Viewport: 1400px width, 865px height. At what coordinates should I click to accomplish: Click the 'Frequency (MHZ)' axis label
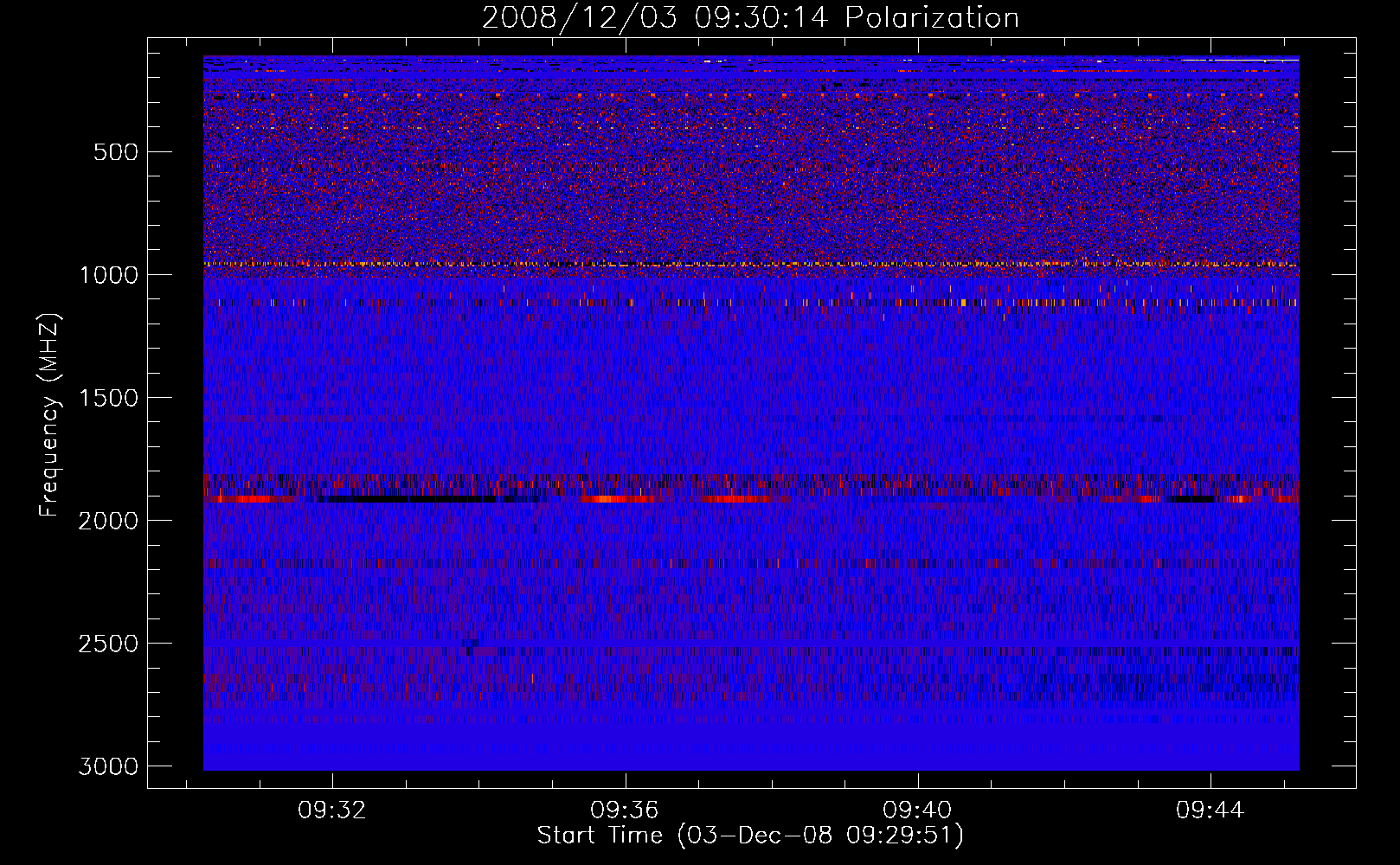pyautogui.click(x=50, y=415)
